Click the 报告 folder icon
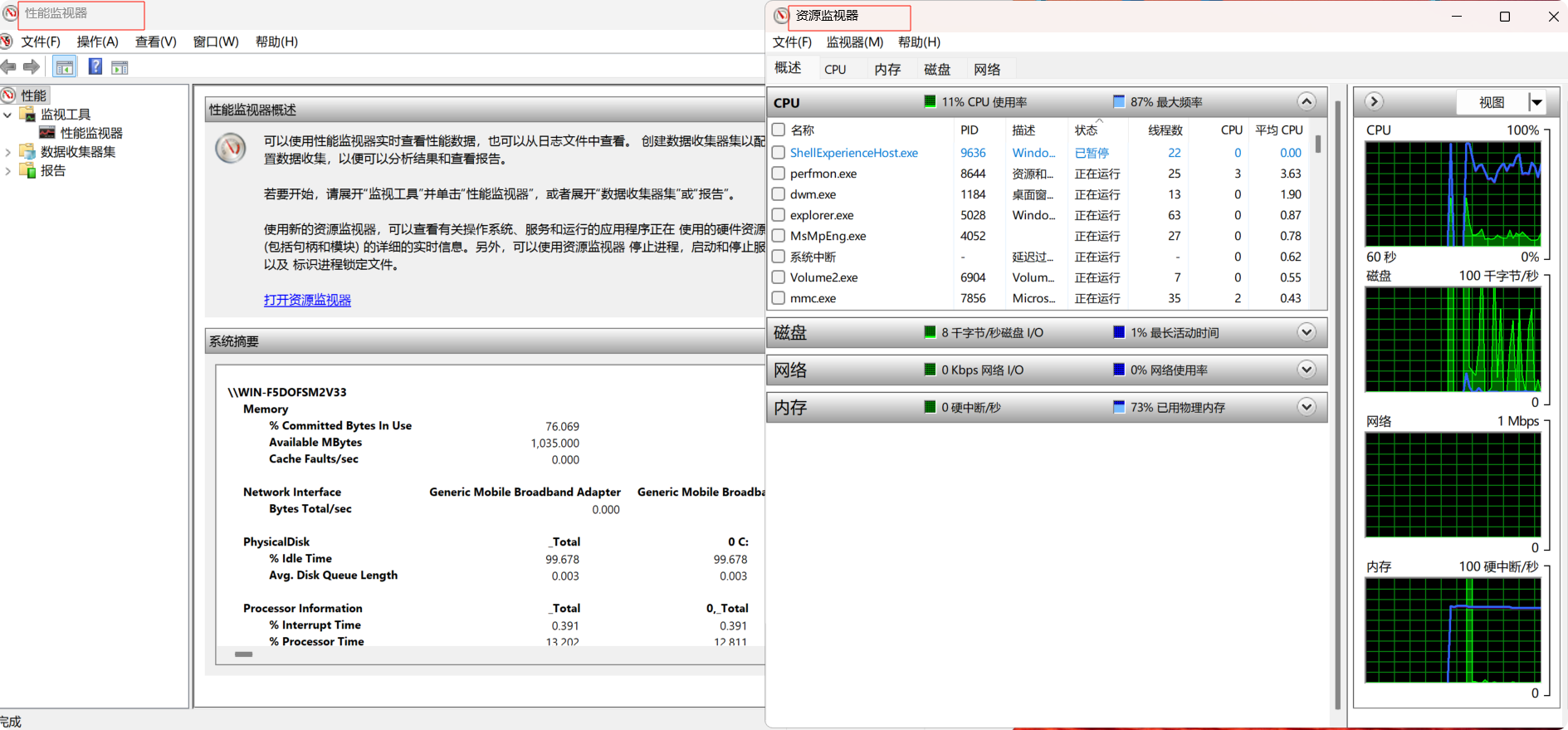The height and width of the screenshot is (730, 1568). click(x=27, y=170)
